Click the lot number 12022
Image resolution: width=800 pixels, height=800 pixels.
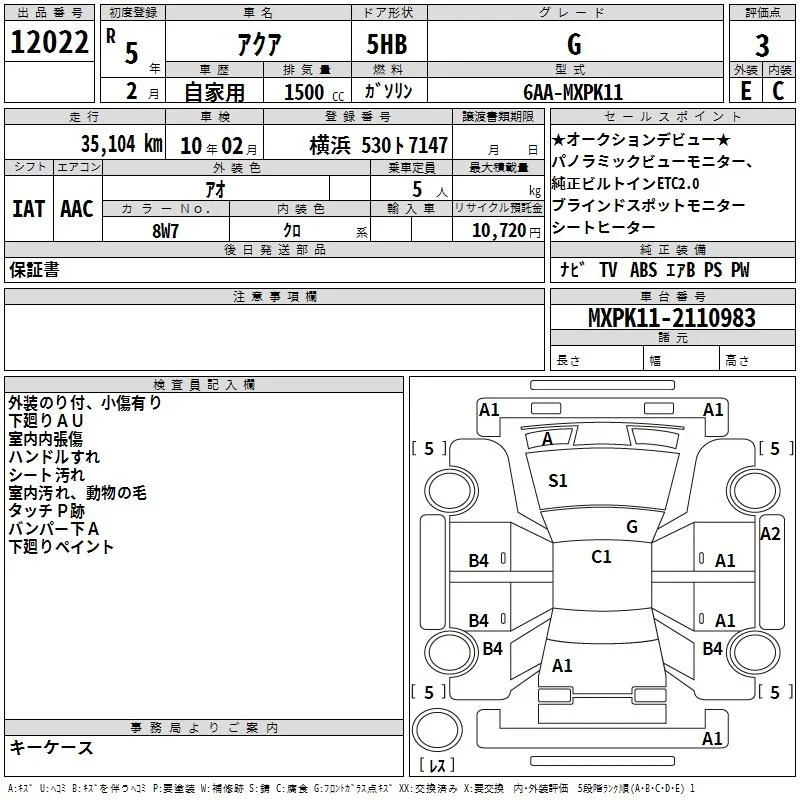[49, 42]
